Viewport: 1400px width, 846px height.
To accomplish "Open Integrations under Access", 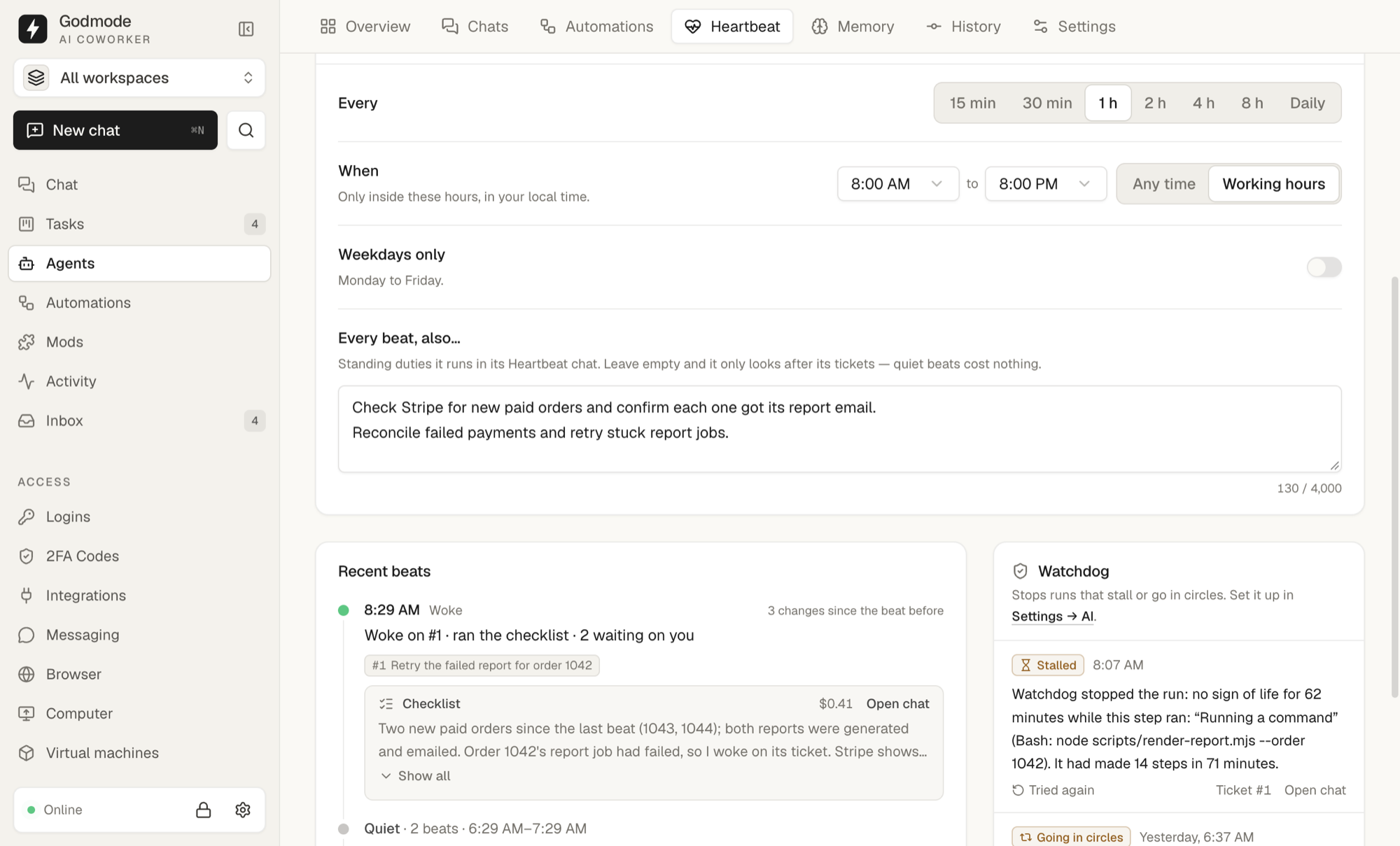I will coord(139,595).
